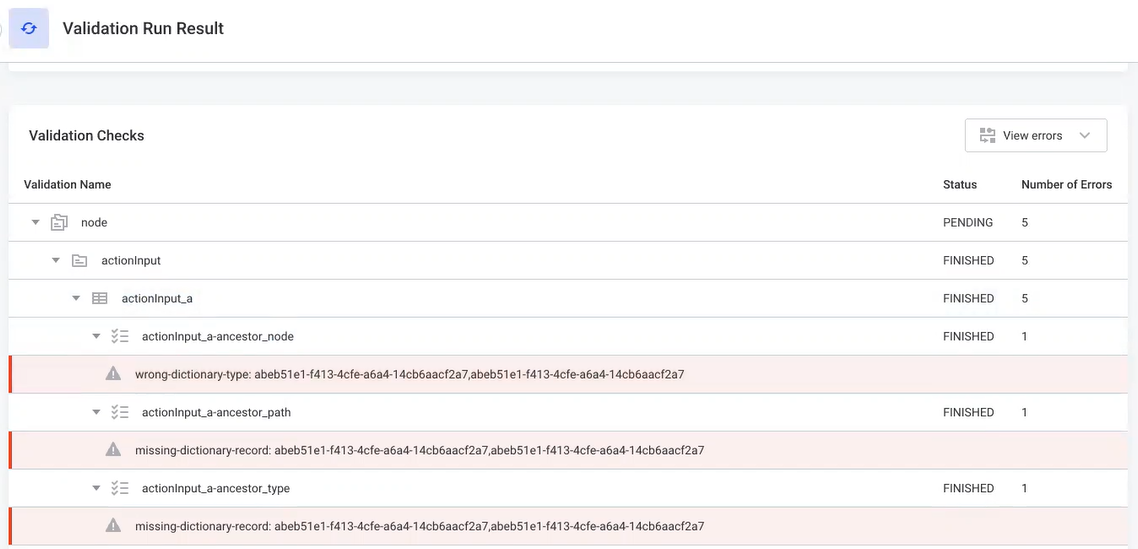Click the table icon next to actionInput_a

100,299
